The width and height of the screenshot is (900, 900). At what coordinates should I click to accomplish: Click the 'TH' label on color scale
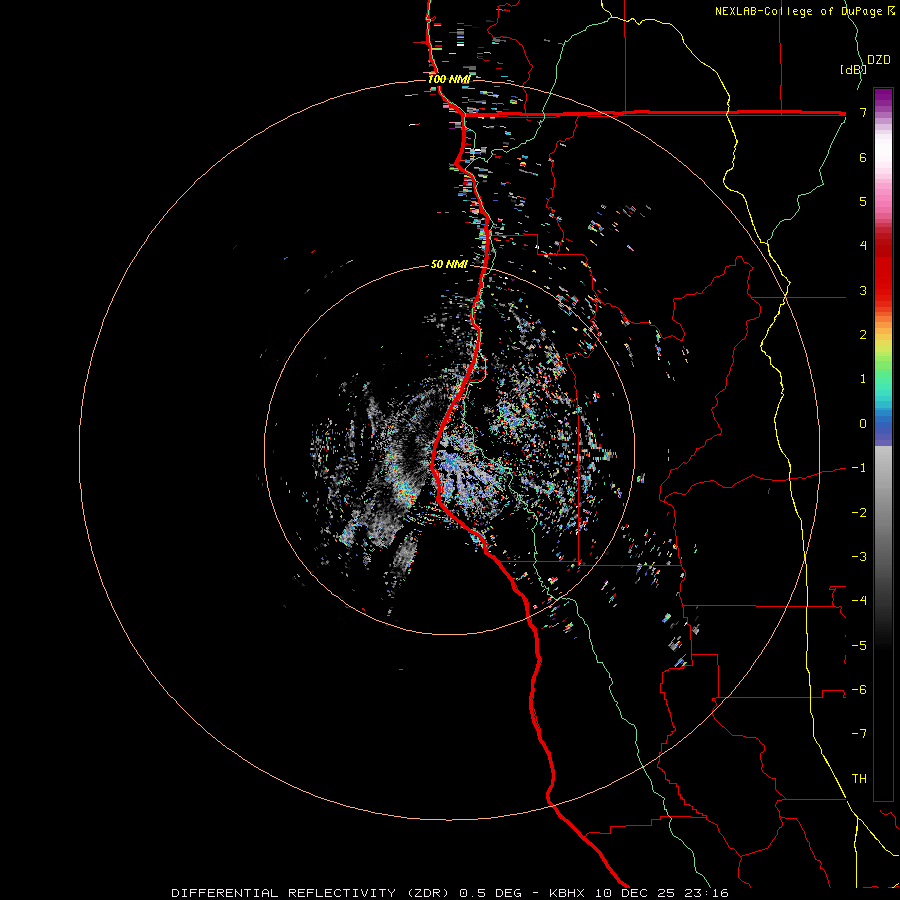(x=859, y=779)
